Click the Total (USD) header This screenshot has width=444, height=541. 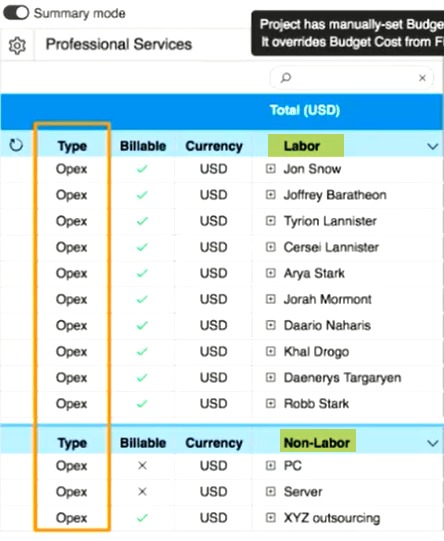click(x=305, y=110)
